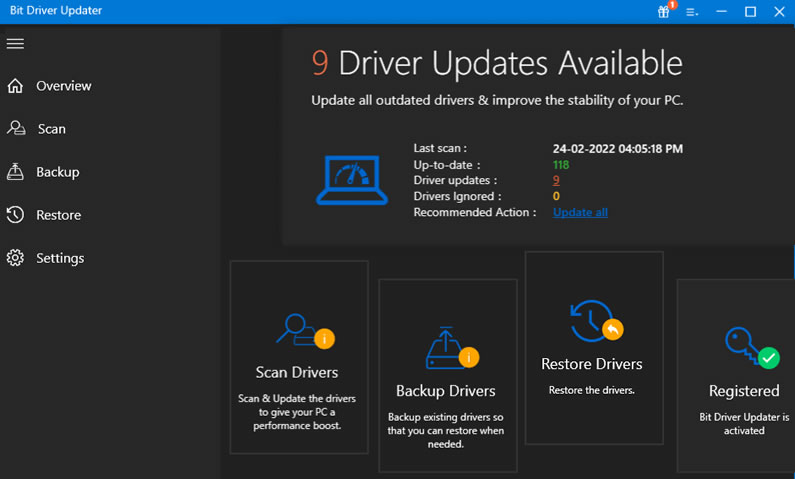Screen dimensions: 795x479
Task: Click the Restore clock icon in sidebar
Action: point(15,214)
